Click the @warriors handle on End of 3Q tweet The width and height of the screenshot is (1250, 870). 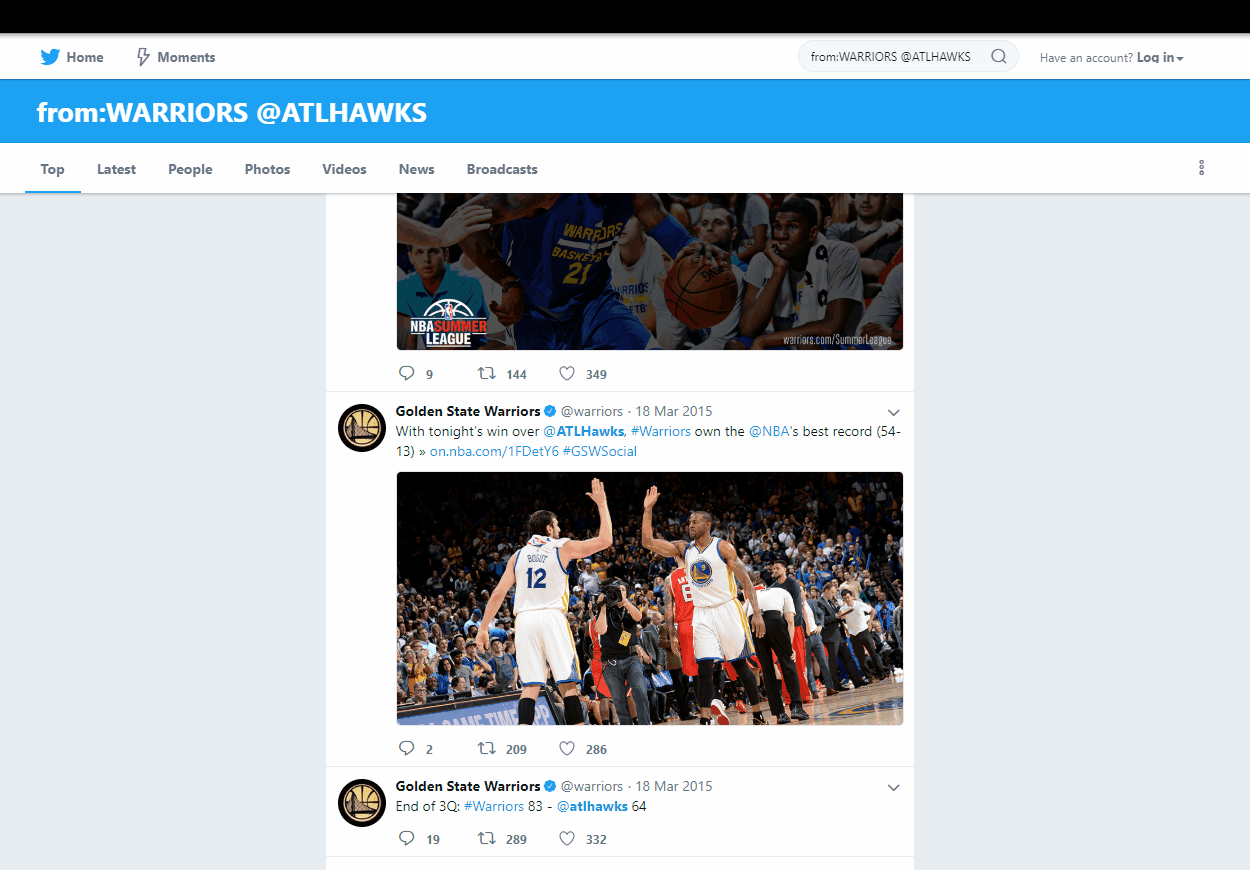pos(591,786)
